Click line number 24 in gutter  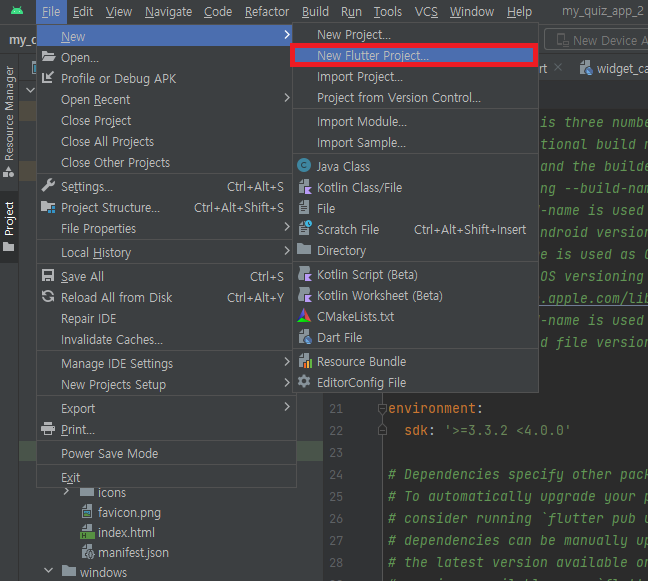(x=336, y=474)
